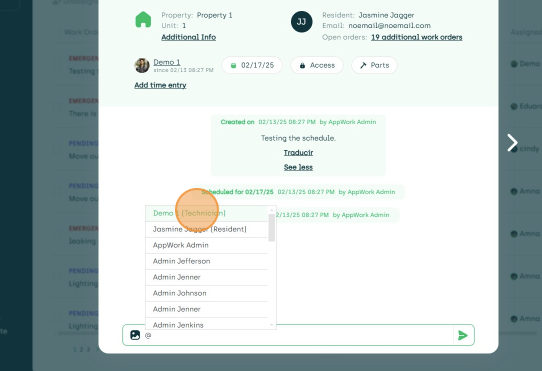Click the JJ resident avatar circle
Image resolution: width=542 pixels, height=371 pixels.
point(301,22)
